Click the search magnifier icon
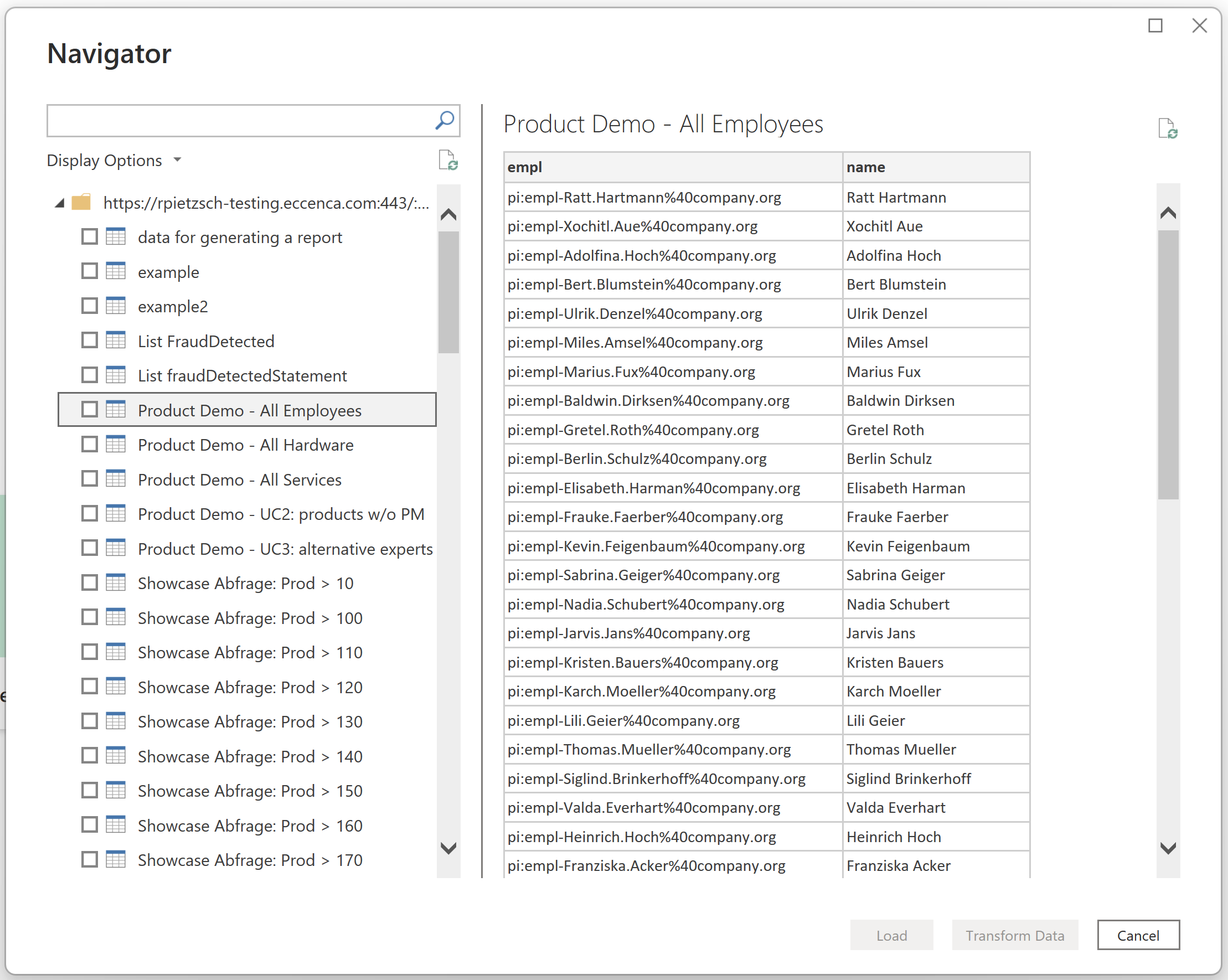Viewport: 1228px width, 980px height. [x=444, y=120]
